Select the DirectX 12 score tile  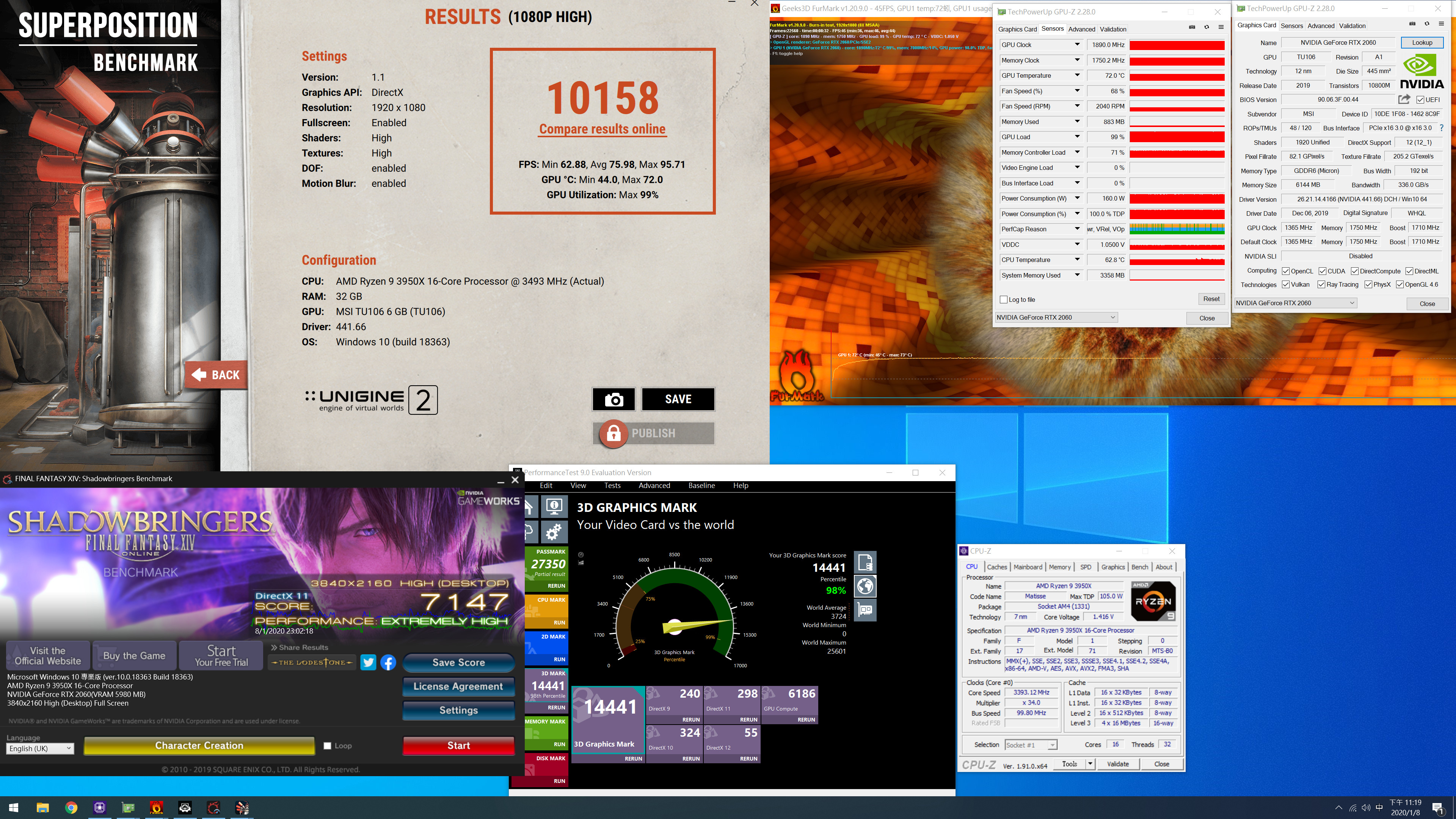pyautogui.click(x=731, y=744)
